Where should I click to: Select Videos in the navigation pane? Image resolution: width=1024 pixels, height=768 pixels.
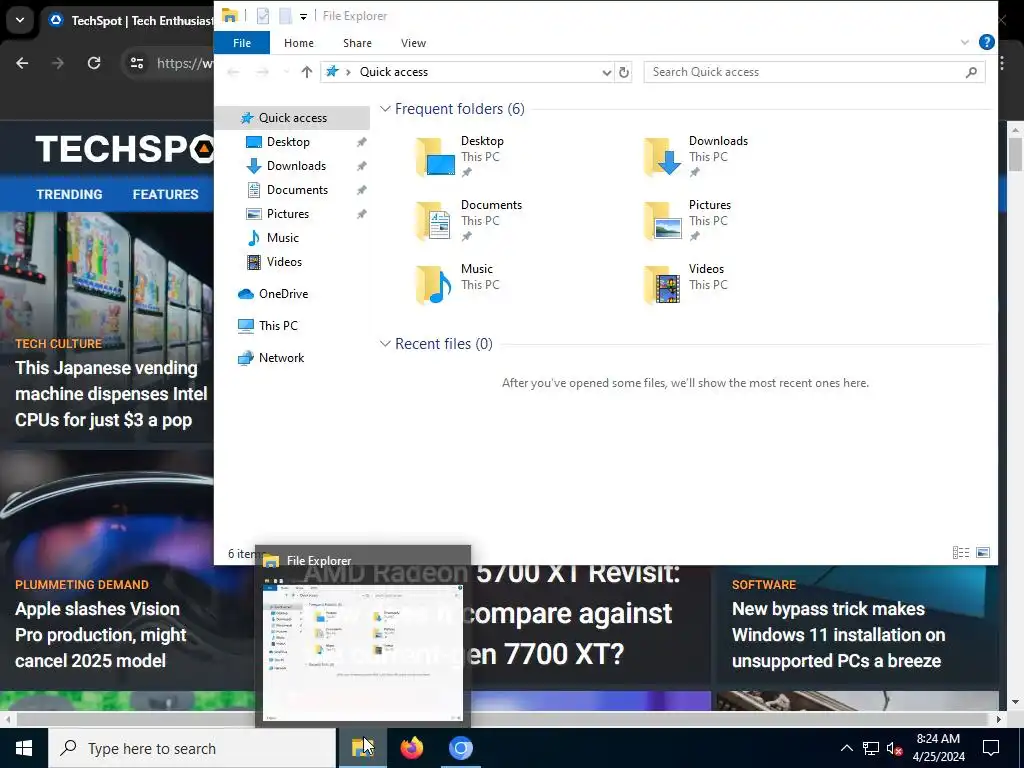coord(284,262)
